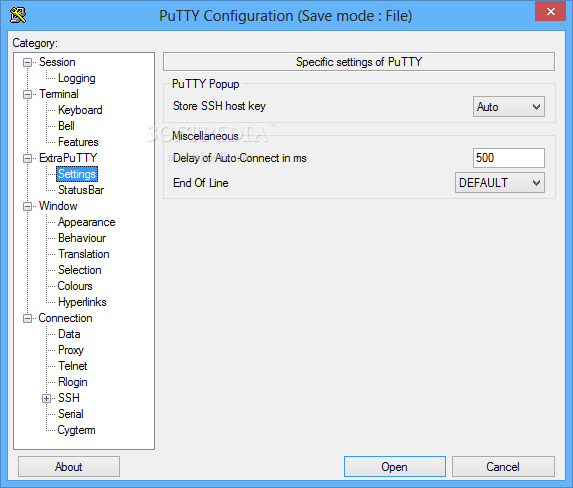Select Selection category
This screenshot has height=488, width=573.
80,270
